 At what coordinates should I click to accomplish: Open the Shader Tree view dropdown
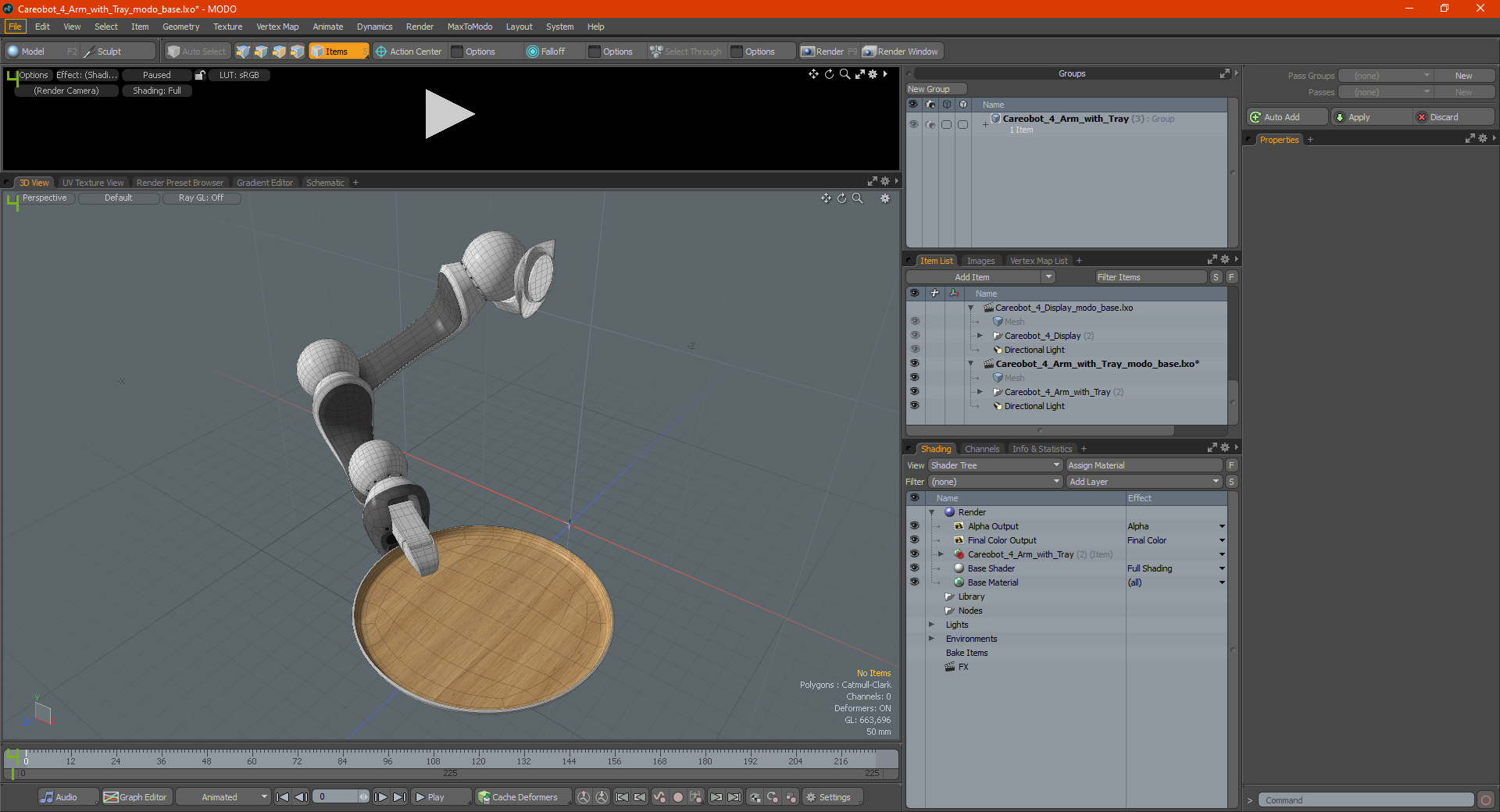pos(995,465)
